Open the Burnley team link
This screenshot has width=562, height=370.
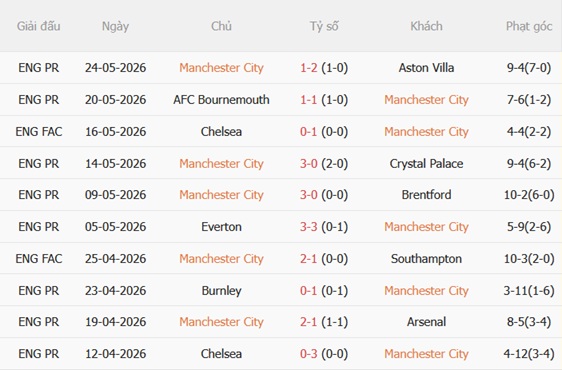pos(221,290)
